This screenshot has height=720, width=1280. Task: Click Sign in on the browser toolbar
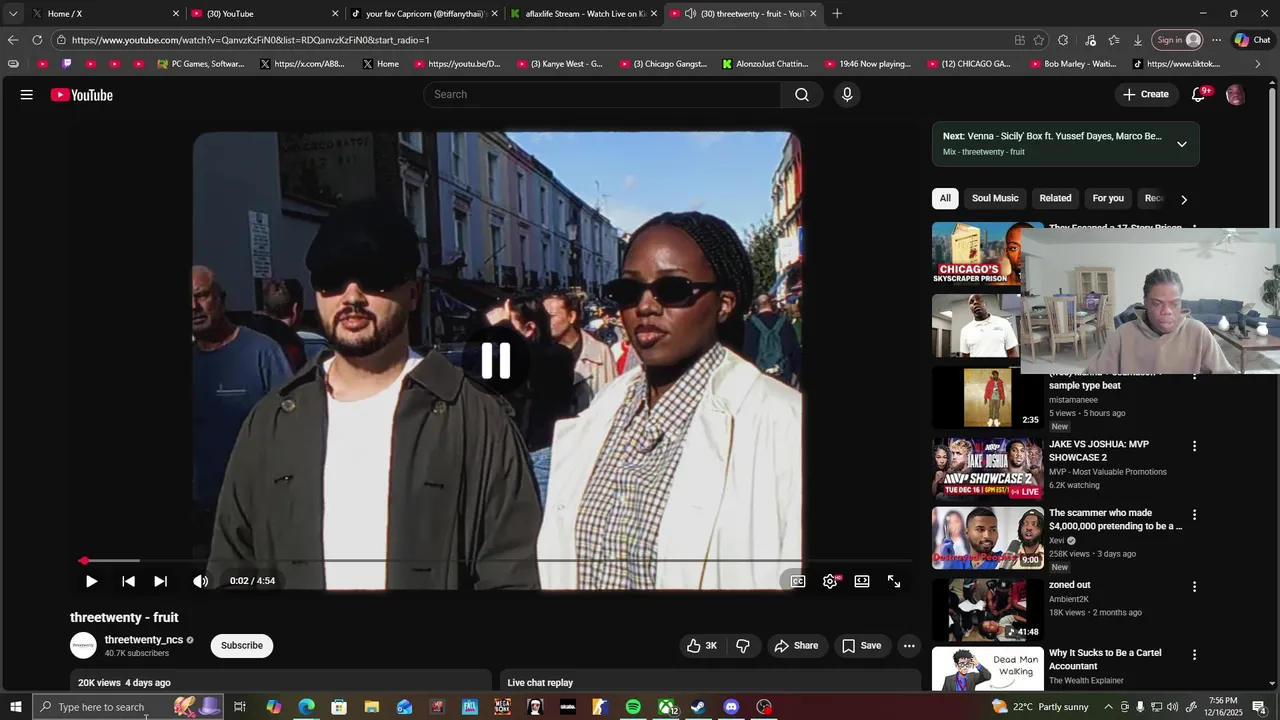click(1178, 40)
